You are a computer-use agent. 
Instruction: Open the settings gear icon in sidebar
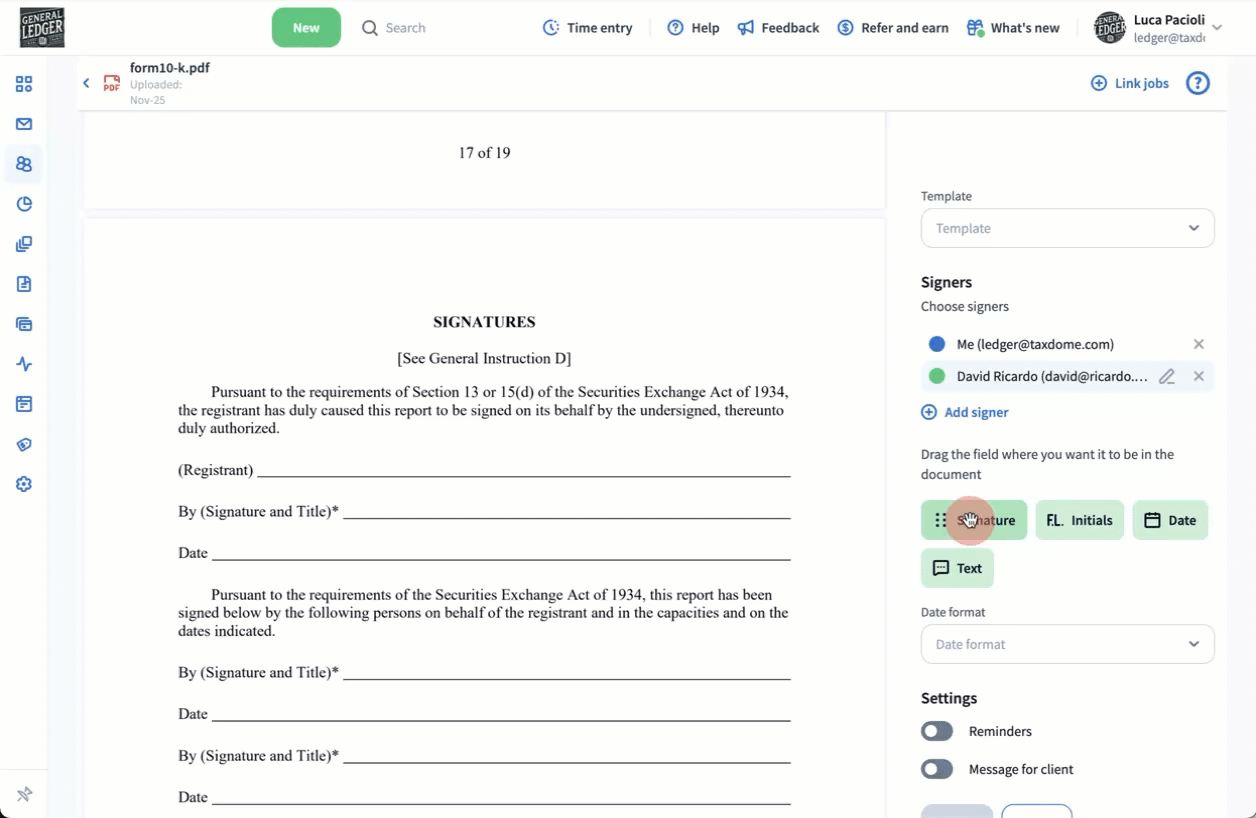[24, 484]
